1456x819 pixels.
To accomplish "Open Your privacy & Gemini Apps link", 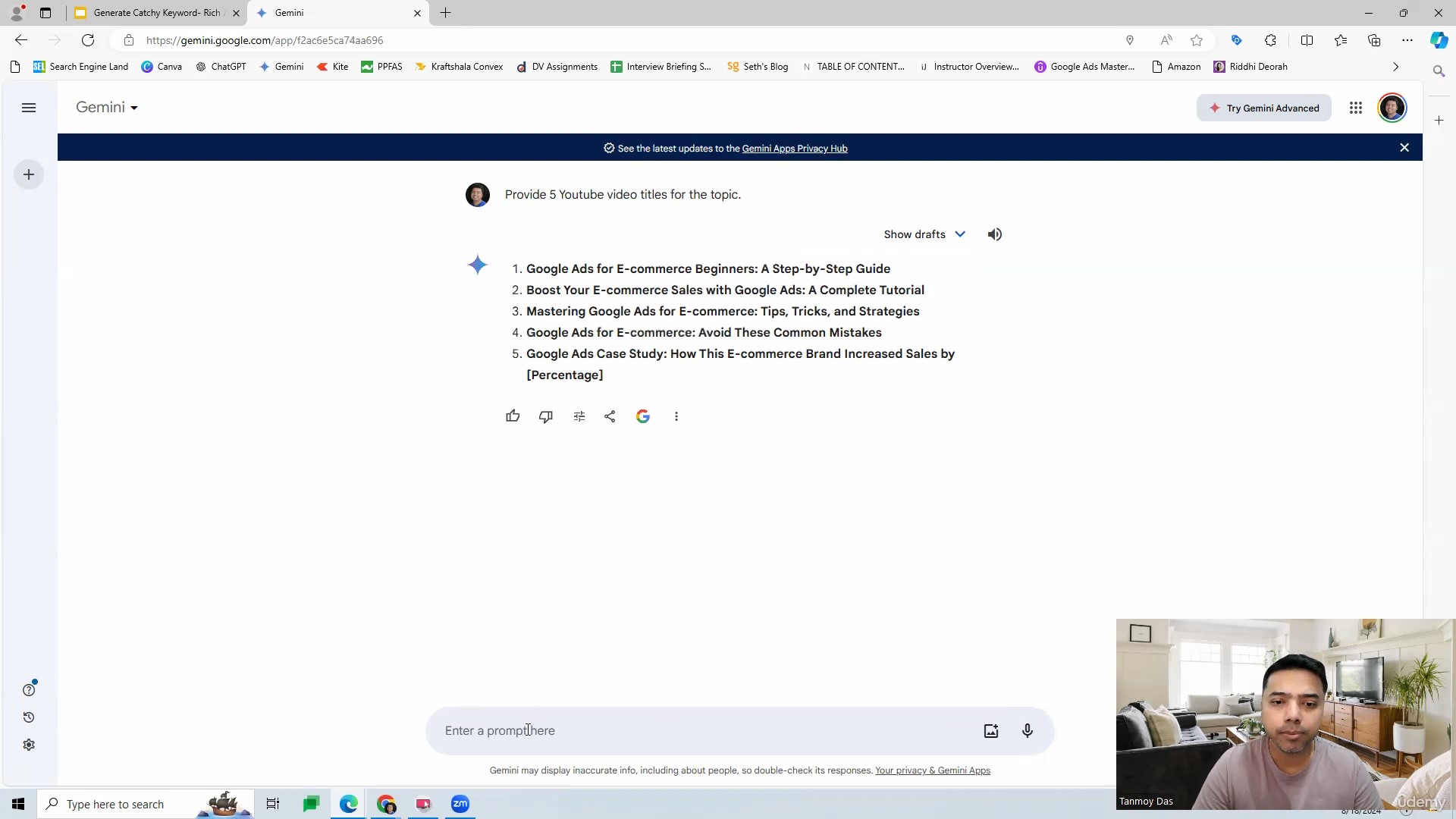I will (x=932, y=770).
